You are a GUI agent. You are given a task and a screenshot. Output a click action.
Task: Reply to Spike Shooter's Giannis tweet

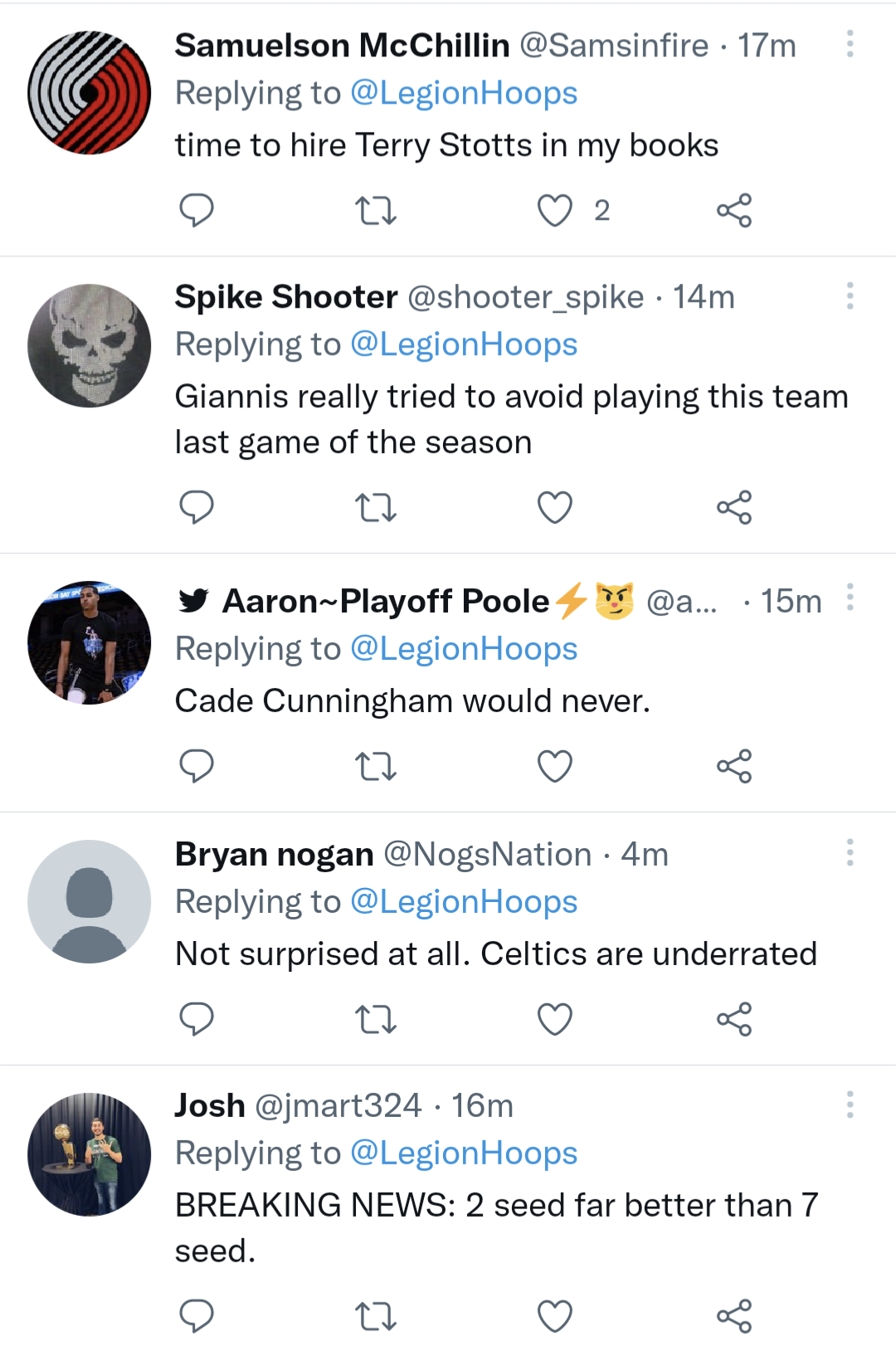[x=197, y=507]
